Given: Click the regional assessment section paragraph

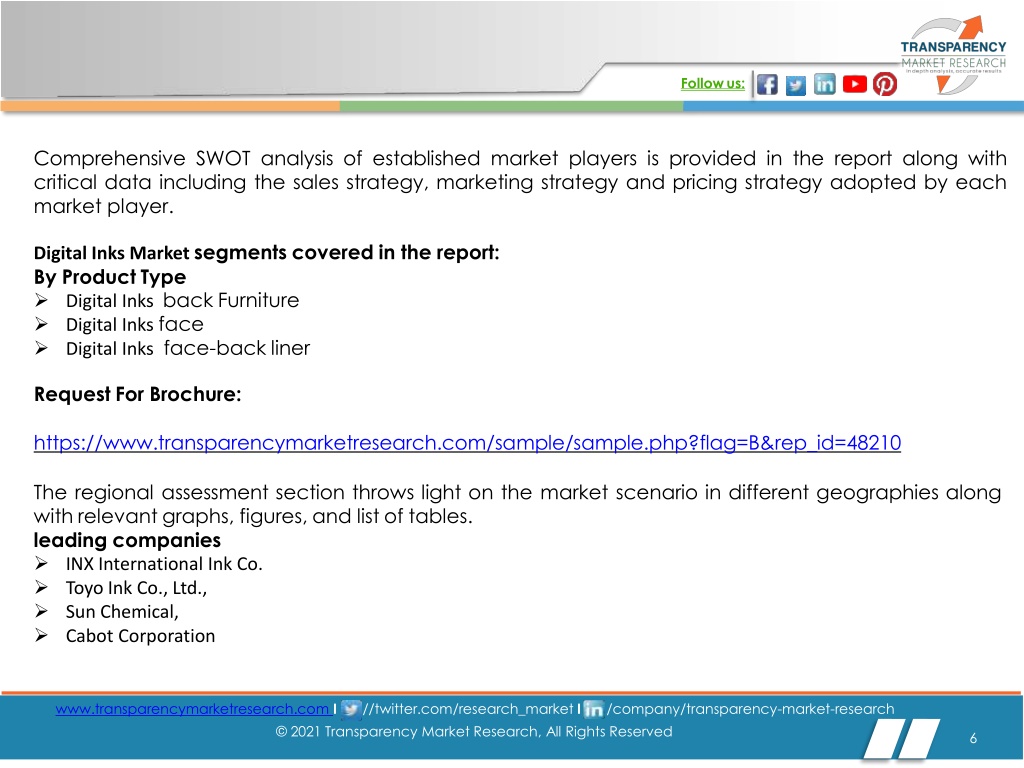Looking at the screenshot, I should [517, 504].
